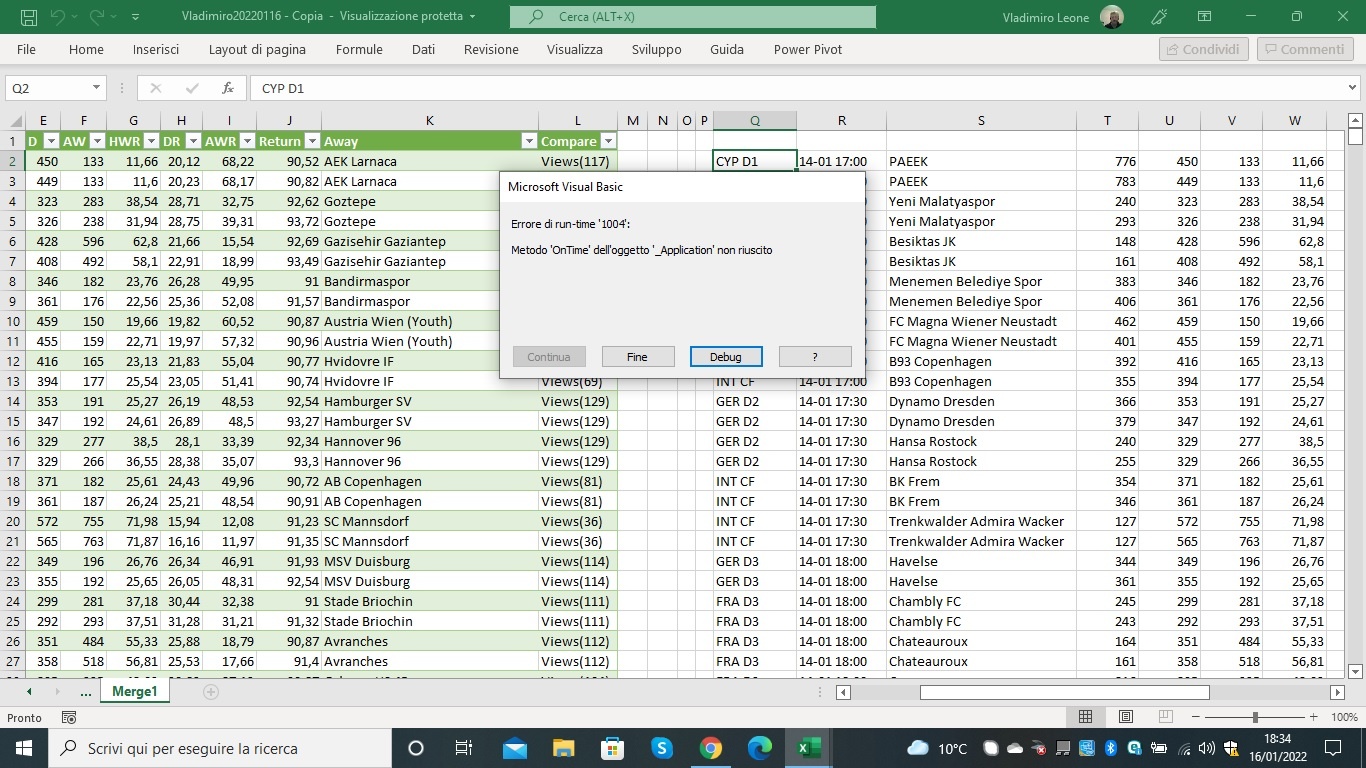Switch to the Home tab
The height and width of the screenshot is (768, 1366).
[x=86, y=49]
